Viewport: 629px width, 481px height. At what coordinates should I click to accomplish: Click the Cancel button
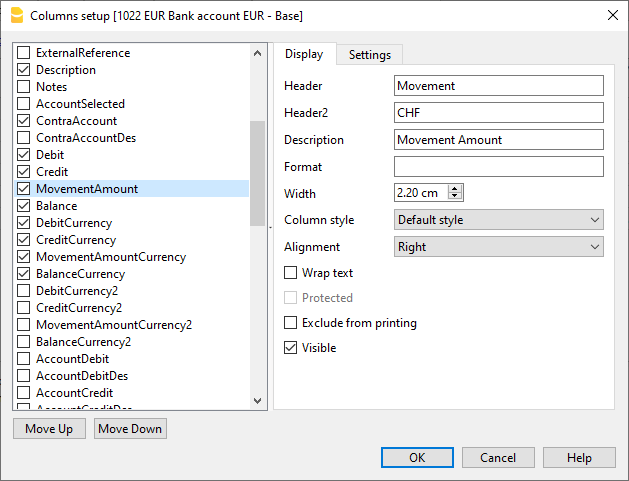pyautogui.click(x=498, y=457)
